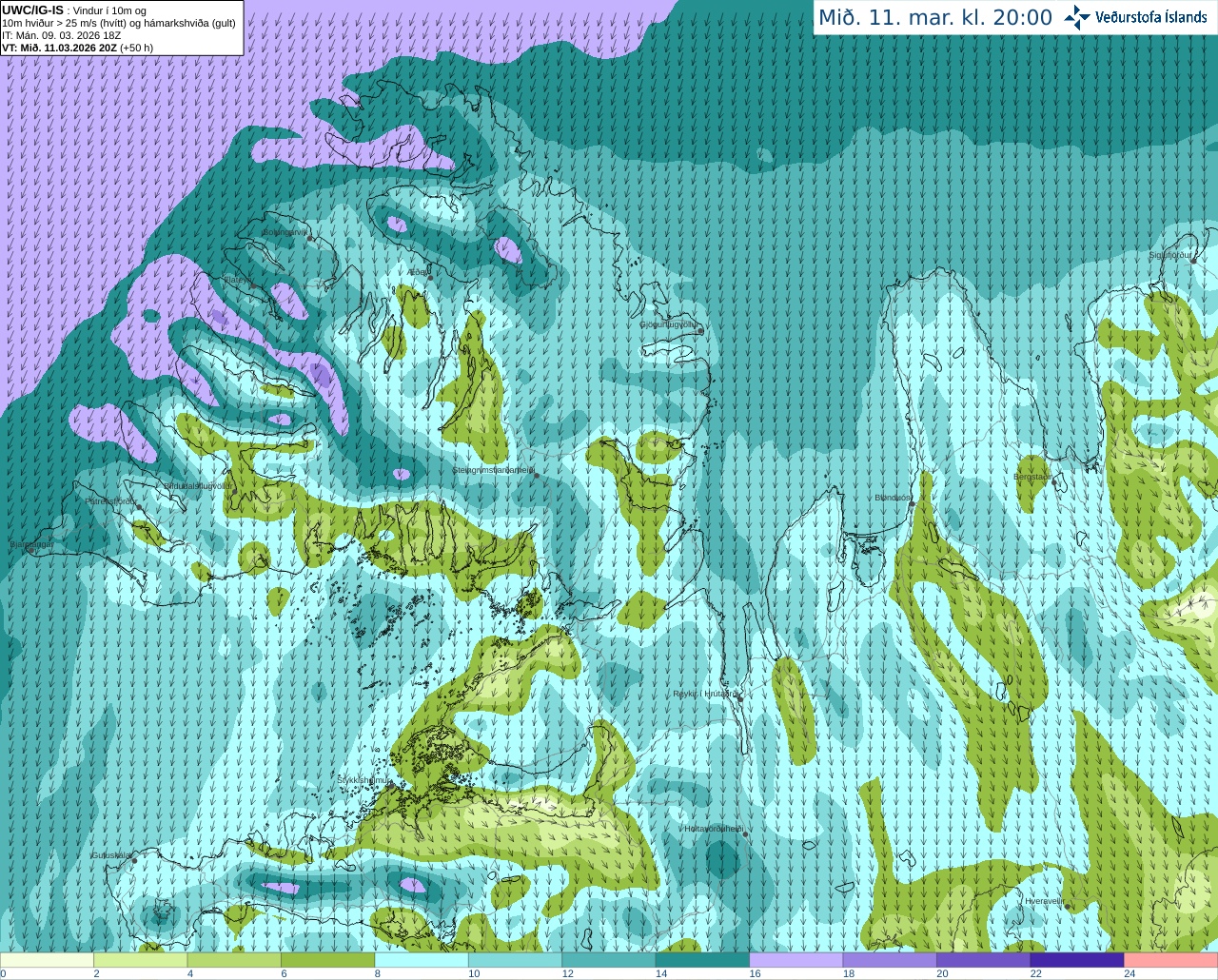Click the light lavender 16–18 m/s legend swatch
The width and height of the screenshot is (1218, 980).
pyautogui.click(x=796, y=960)
